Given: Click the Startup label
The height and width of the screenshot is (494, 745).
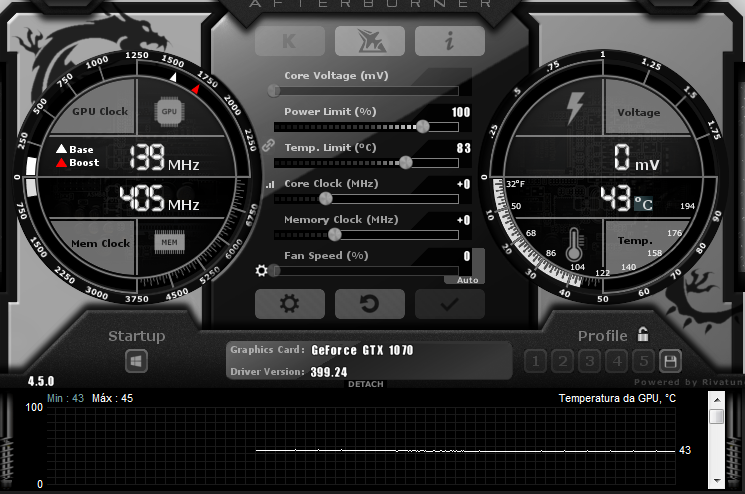Looking at the screenshot, I should 136,336.
